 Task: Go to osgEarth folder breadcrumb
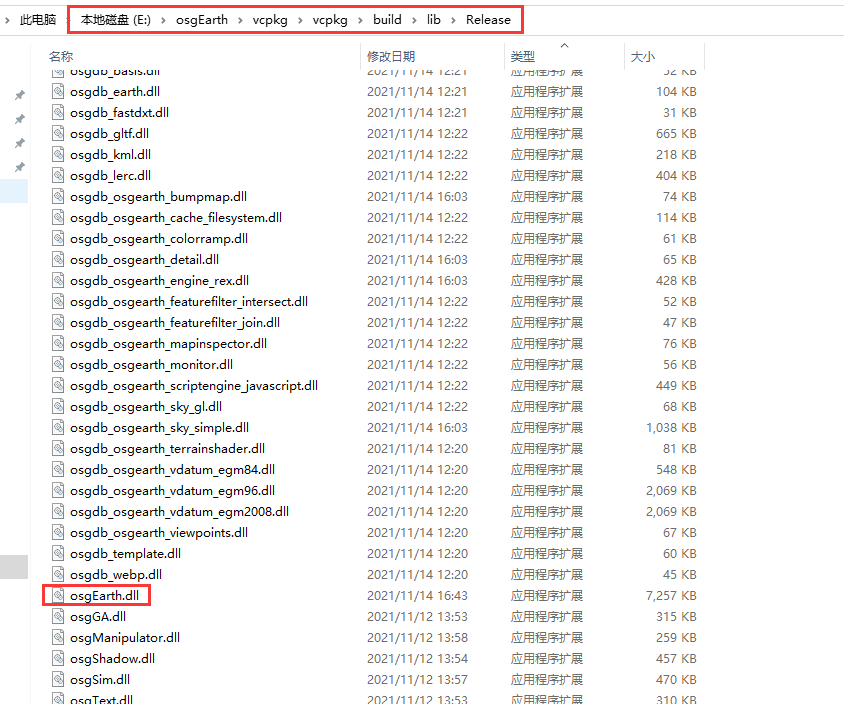pos(202,20)
